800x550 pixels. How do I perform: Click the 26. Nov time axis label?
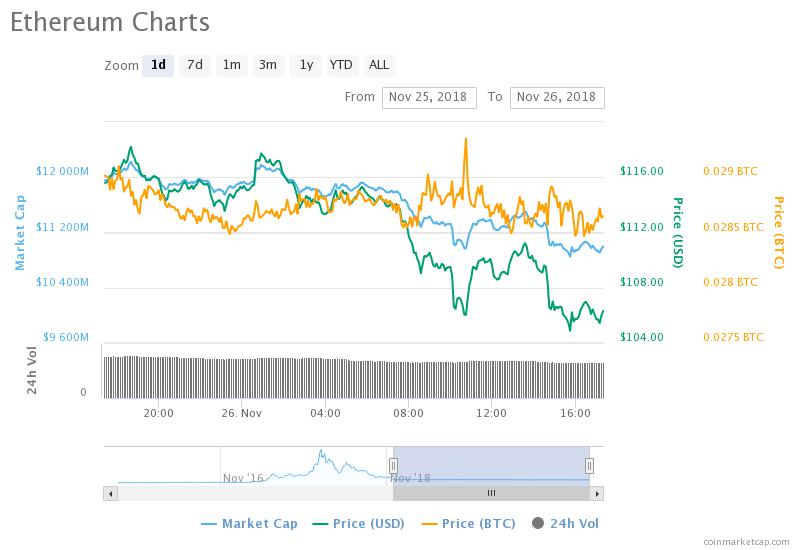coord(242,413)
